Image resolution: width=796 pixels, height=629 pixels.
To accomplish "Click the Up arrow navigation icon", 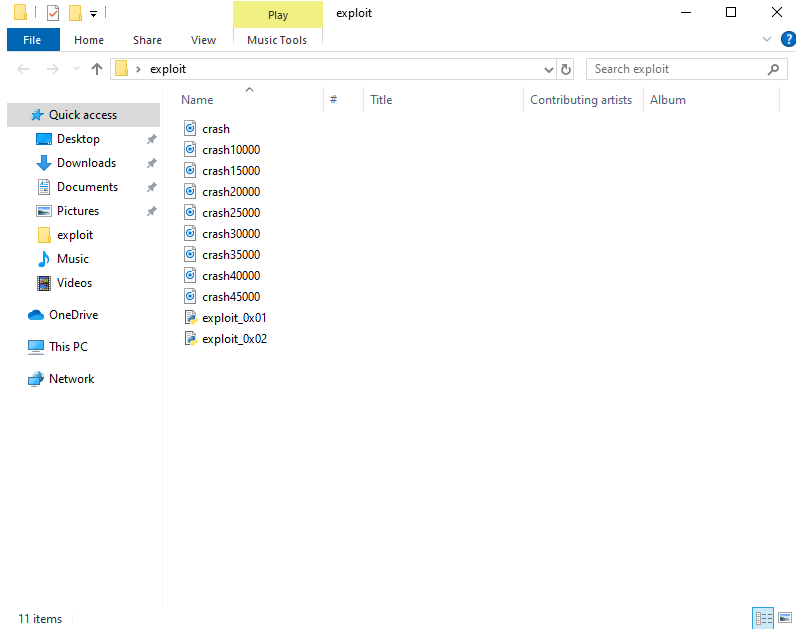I will (96, 69).
